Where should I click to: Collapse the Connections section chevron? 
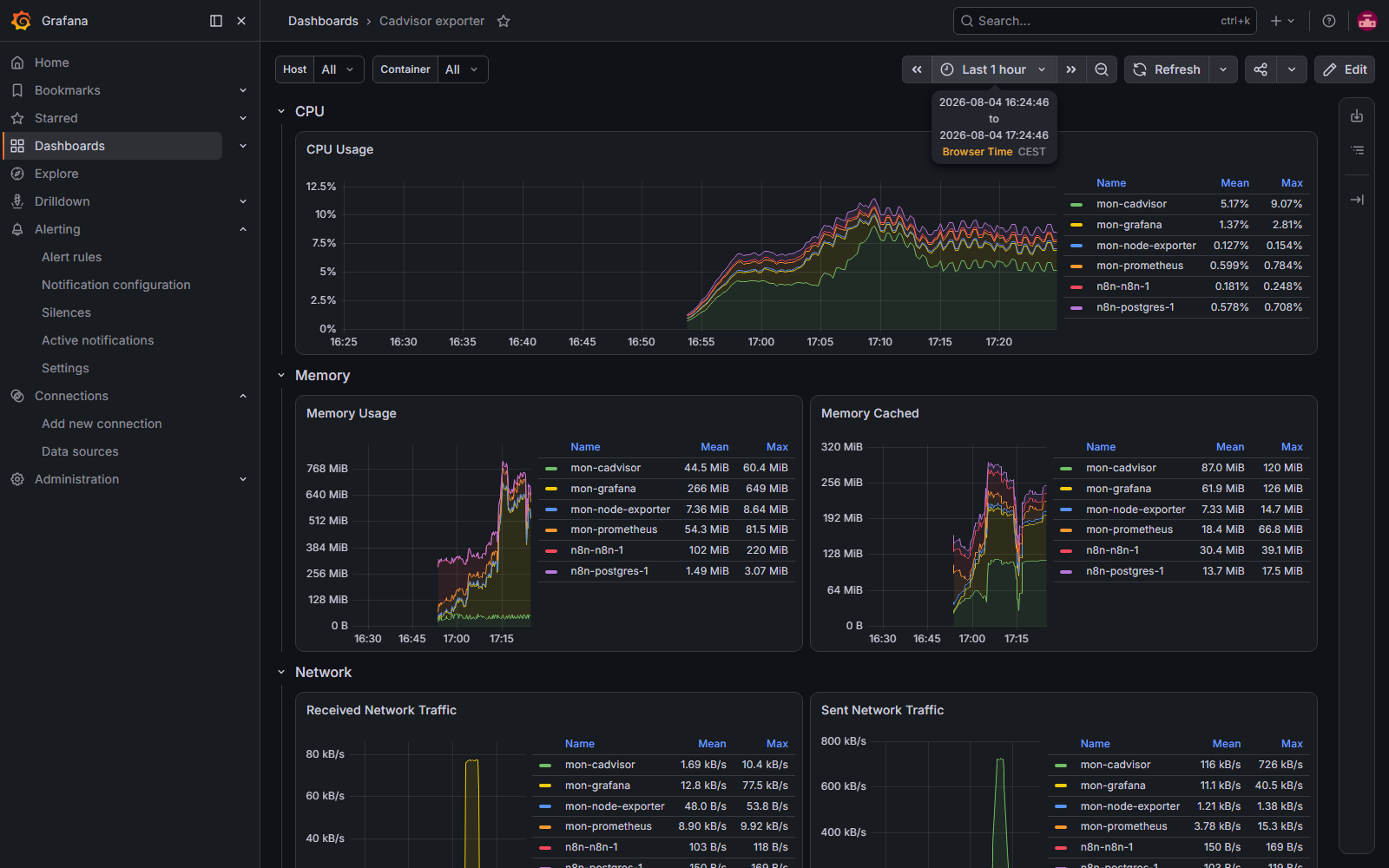coord(243,396)
